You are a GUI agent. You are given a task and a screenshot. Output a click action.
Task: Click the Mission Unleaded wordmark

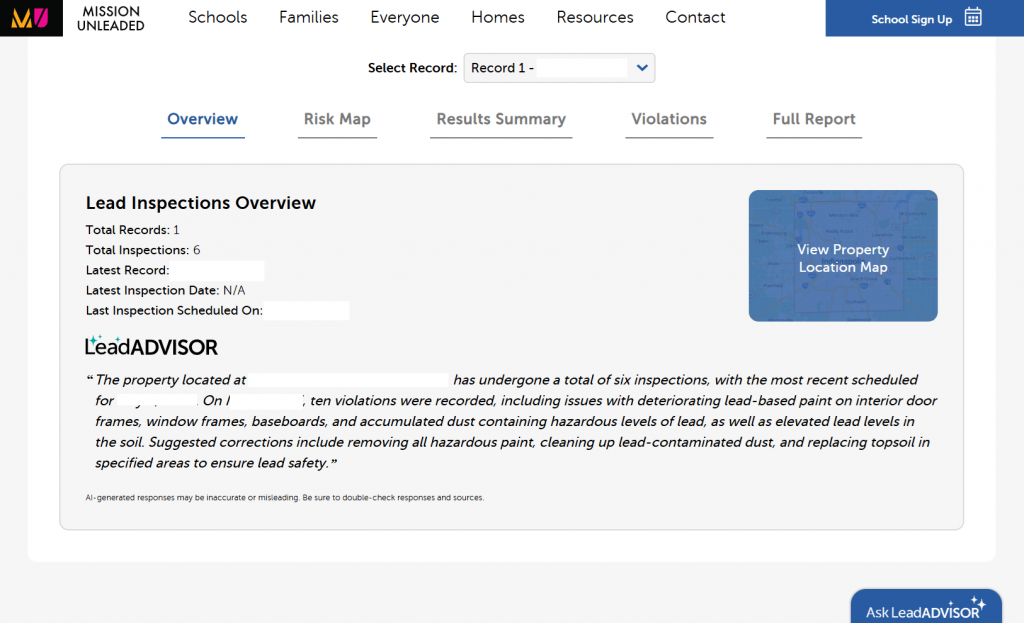tap(111, 18)
